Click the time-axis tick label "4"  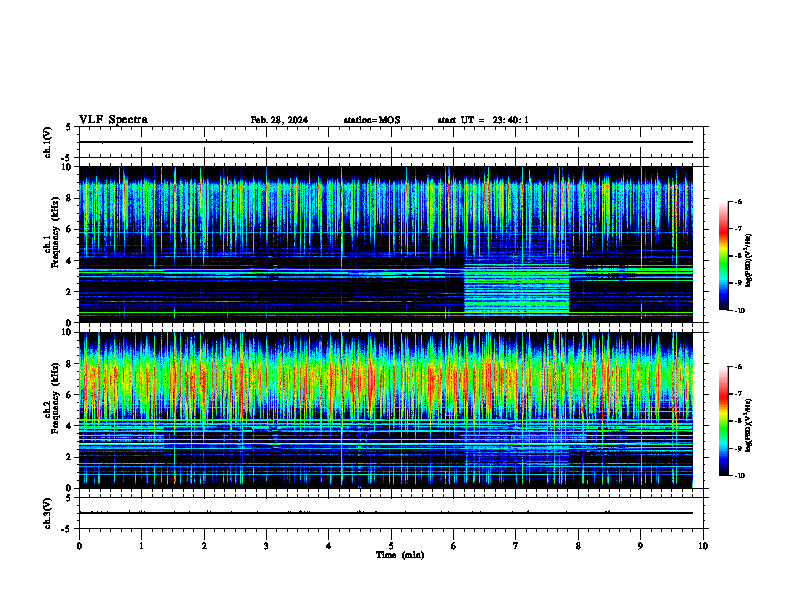329,546
